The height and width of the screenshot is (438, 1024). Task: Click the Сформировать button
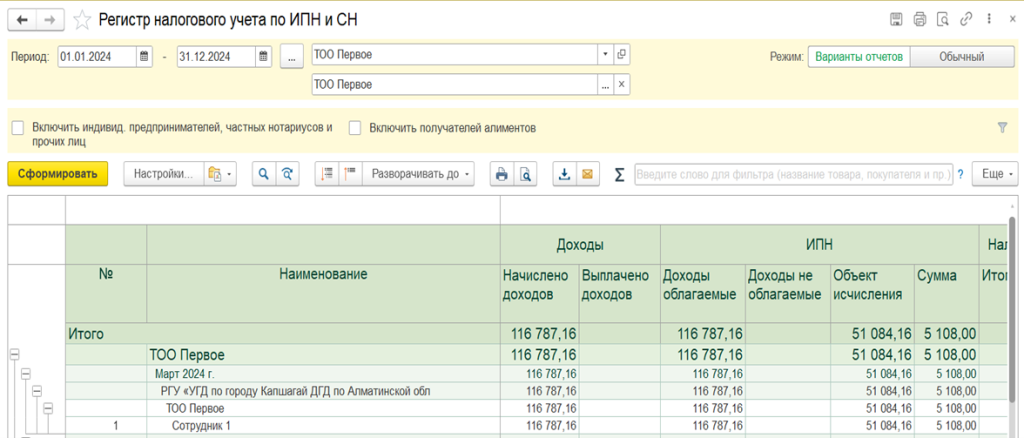tap(58, 174)
